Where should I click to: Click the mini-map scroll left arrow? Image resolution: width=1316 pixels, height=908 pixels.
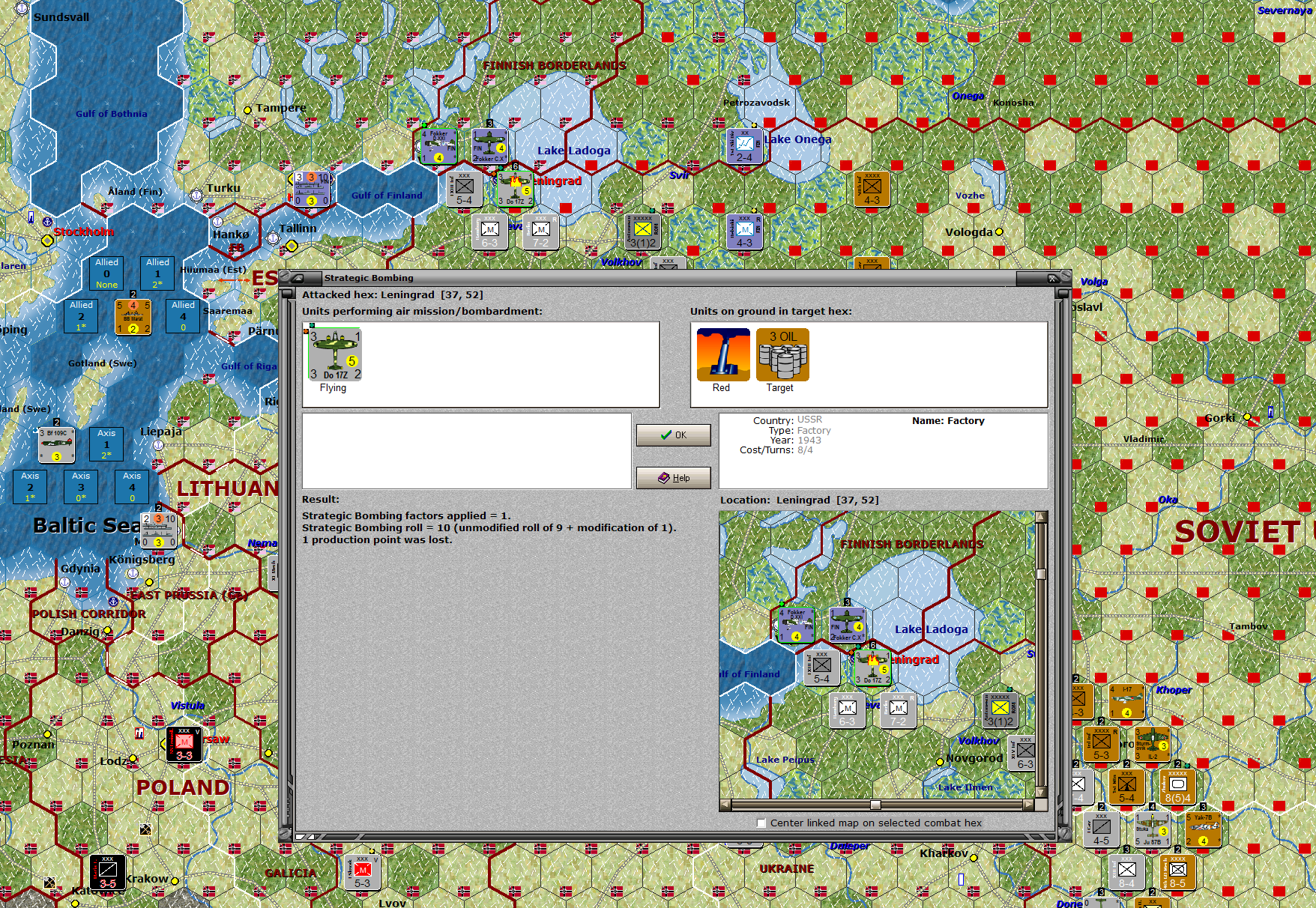click(725, 805)
